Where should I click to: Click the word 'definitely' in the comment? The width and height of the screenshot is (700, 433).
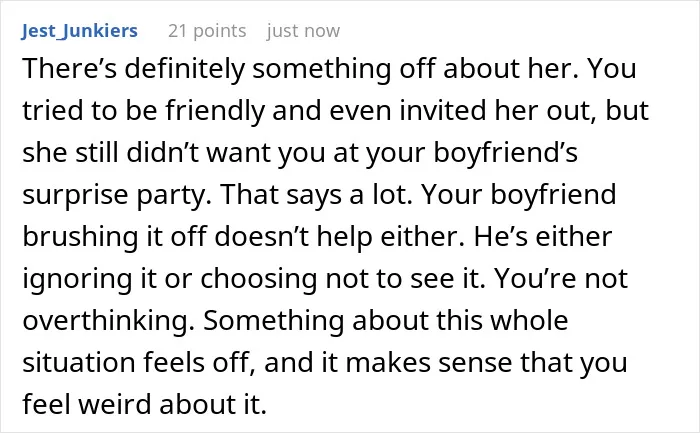184,69
